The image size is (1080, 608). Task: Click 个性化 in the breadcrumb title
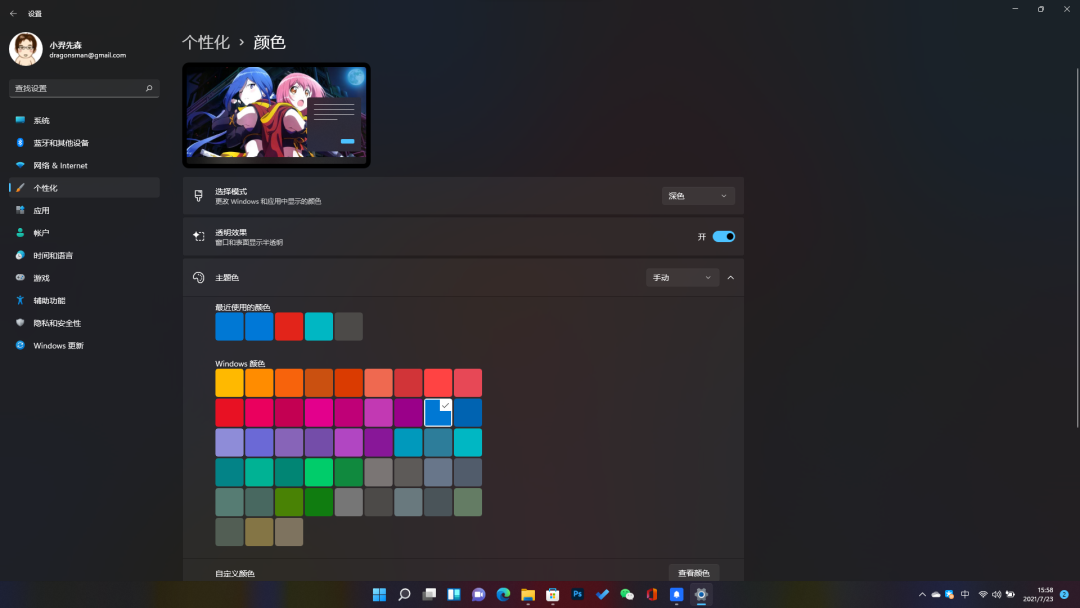coord(205,42)
